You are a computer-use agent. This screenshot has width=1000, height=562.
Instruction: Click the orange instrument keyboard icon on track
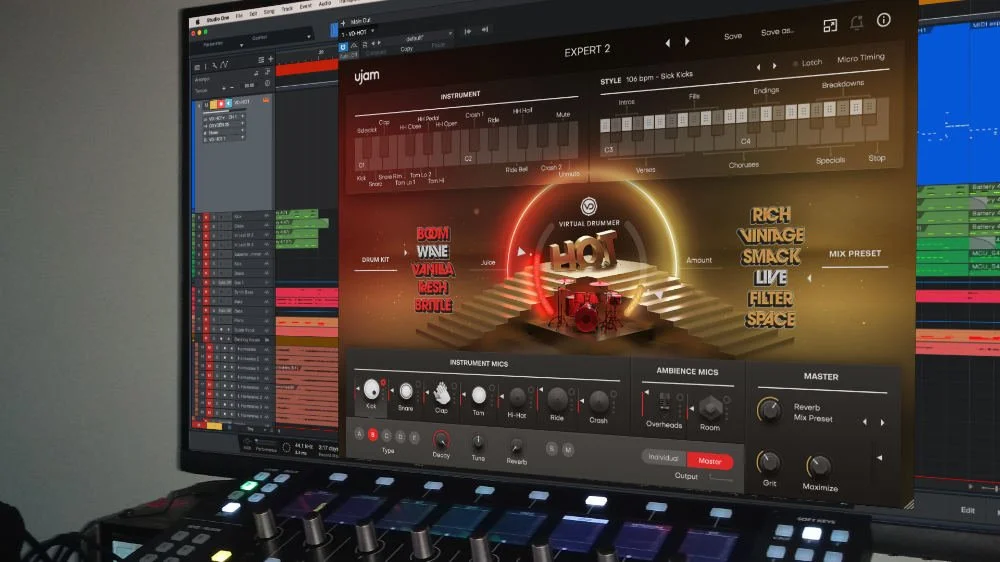266,100
